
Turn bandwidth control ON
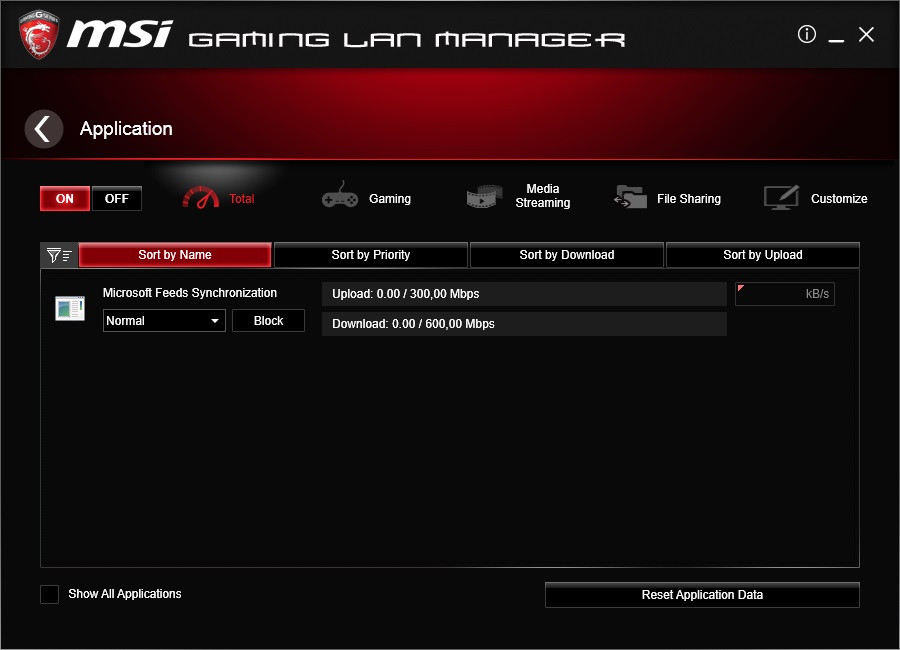click(65, 199)
